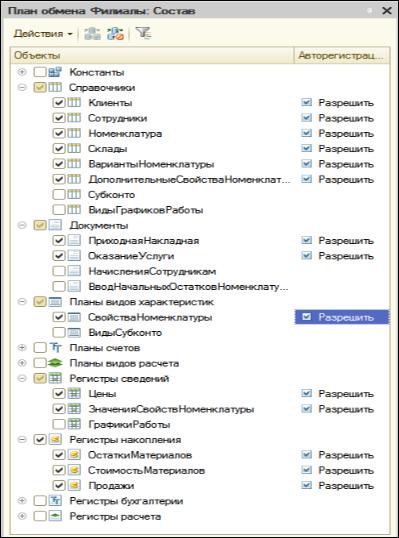Click the Объекты column header

(152, 55)
